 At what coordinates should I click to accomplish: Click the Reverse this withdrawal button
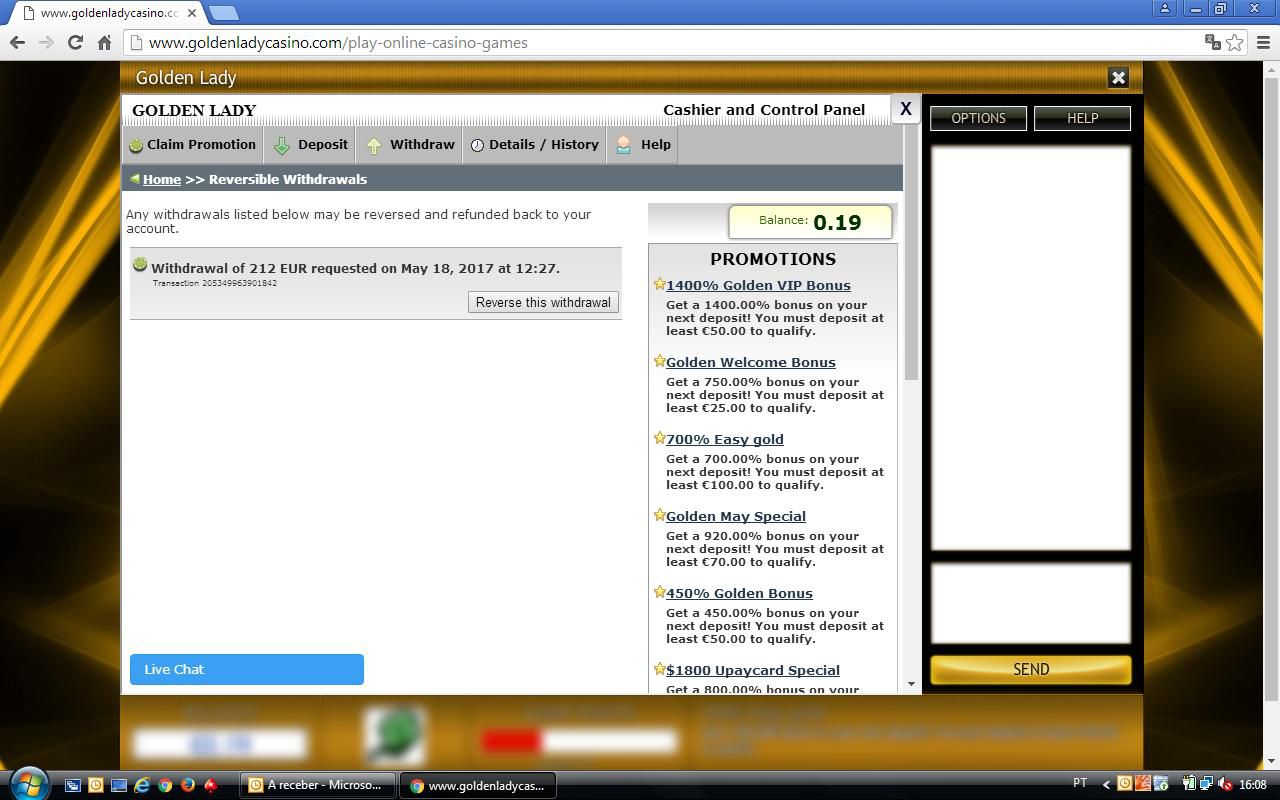(x=543, y=302)
